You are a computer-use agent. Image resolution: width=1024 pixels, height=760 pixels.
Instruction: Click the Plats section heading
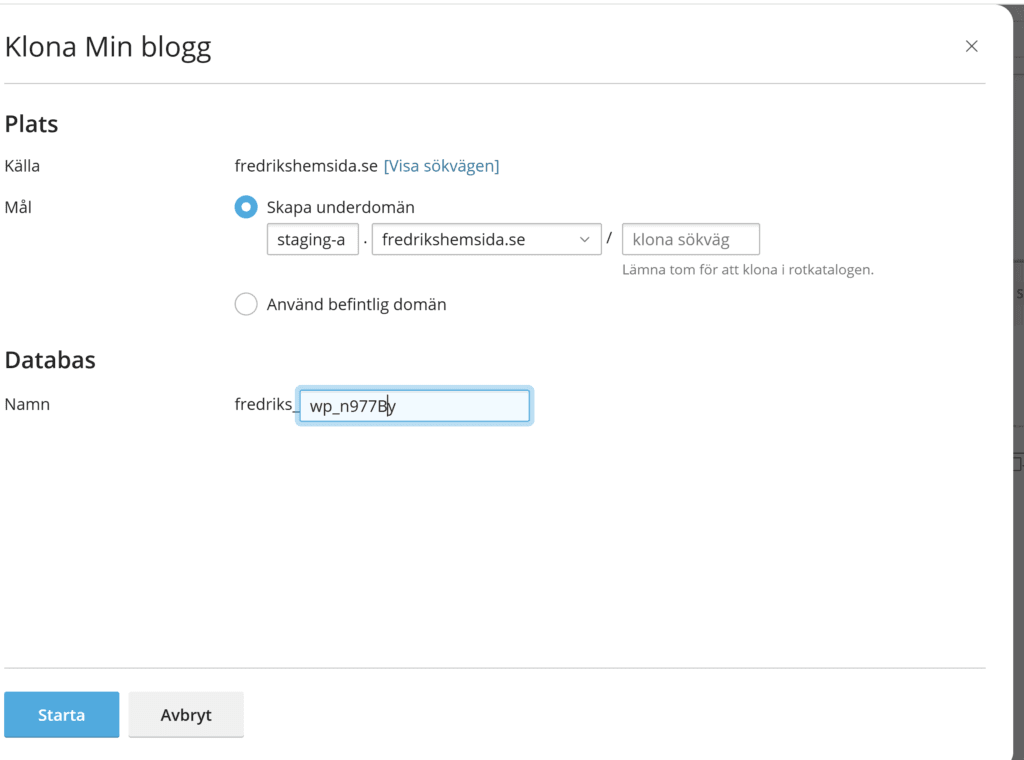tap(32, 124)
